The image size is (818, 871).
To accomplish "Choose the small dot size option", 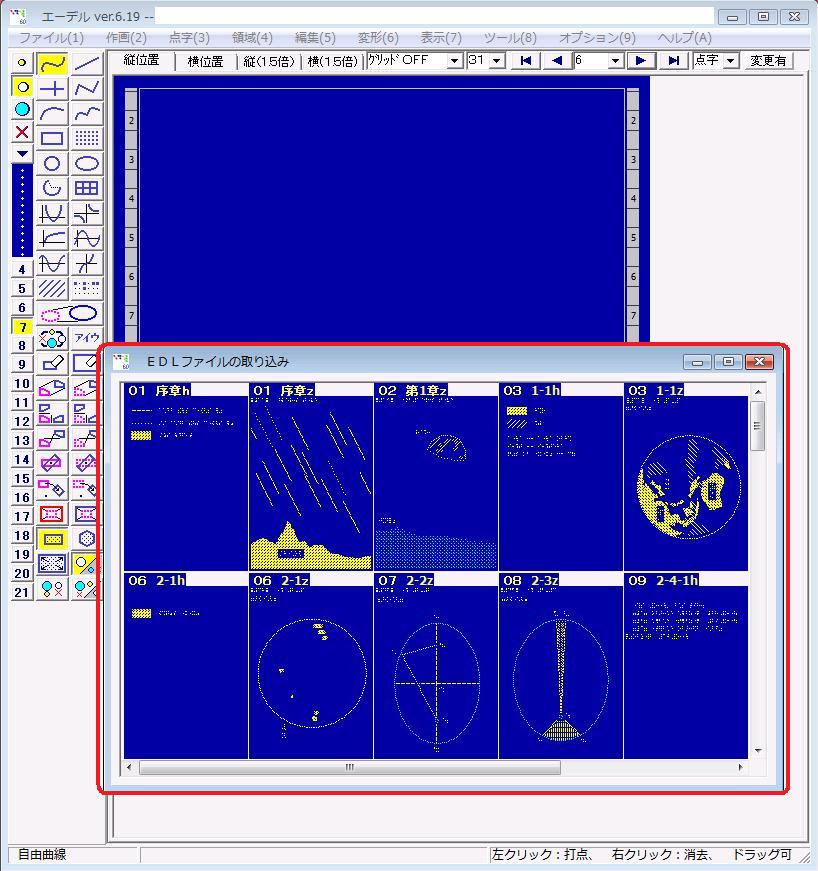I will coord(22,63).
